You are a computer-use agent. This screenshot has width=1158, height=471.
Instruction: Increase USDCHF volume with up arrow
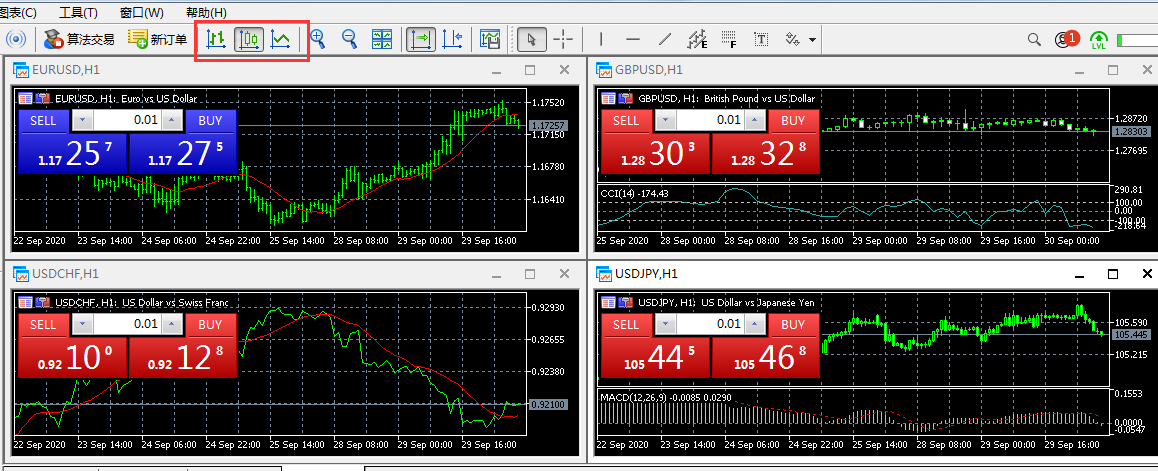[172, 324]
